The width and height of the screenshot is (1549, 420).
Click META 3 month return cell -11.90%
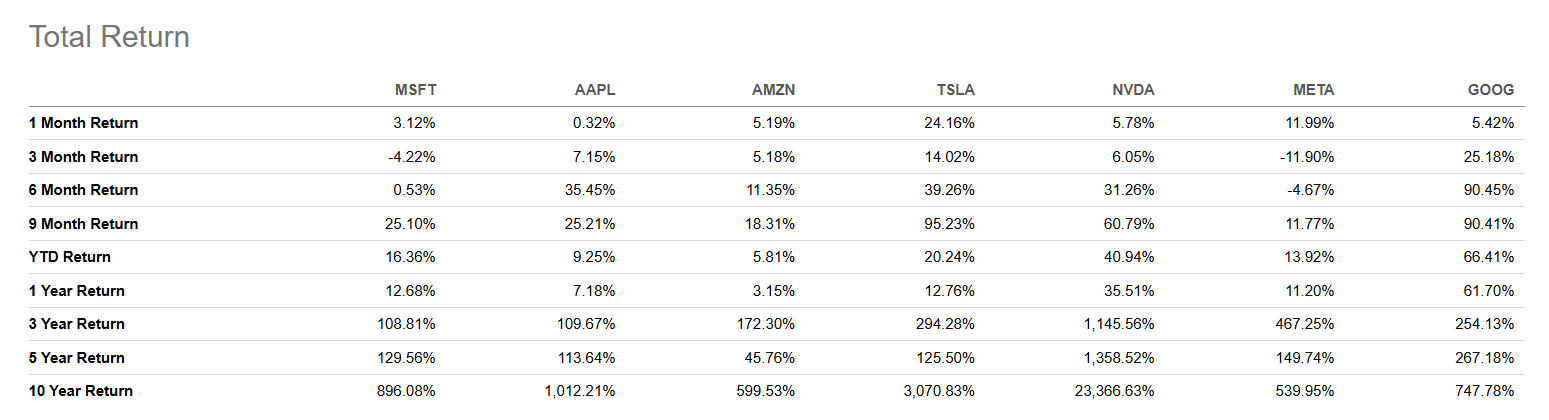[x=1309, y=157]
